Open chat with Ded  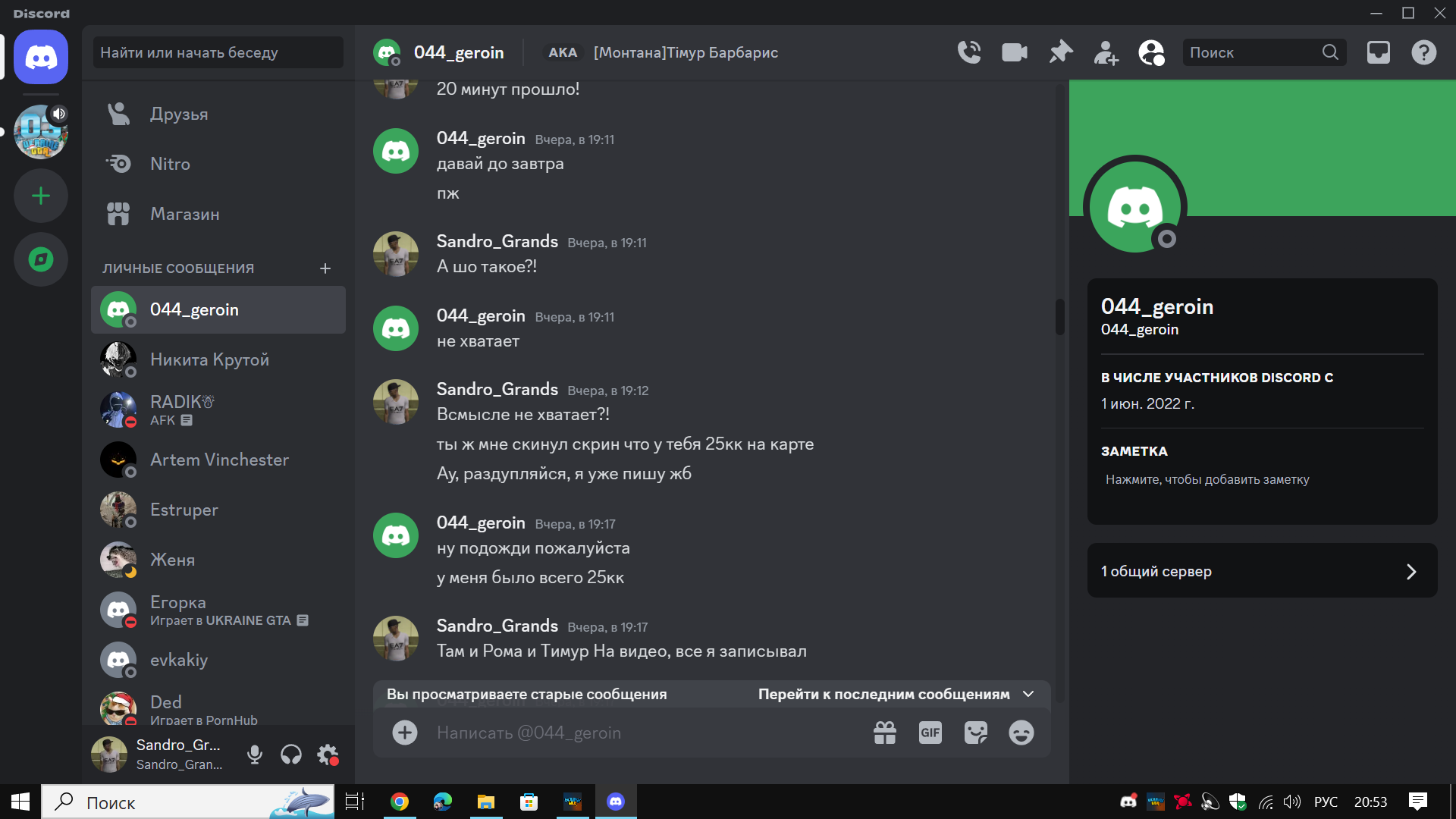[218, 708]
